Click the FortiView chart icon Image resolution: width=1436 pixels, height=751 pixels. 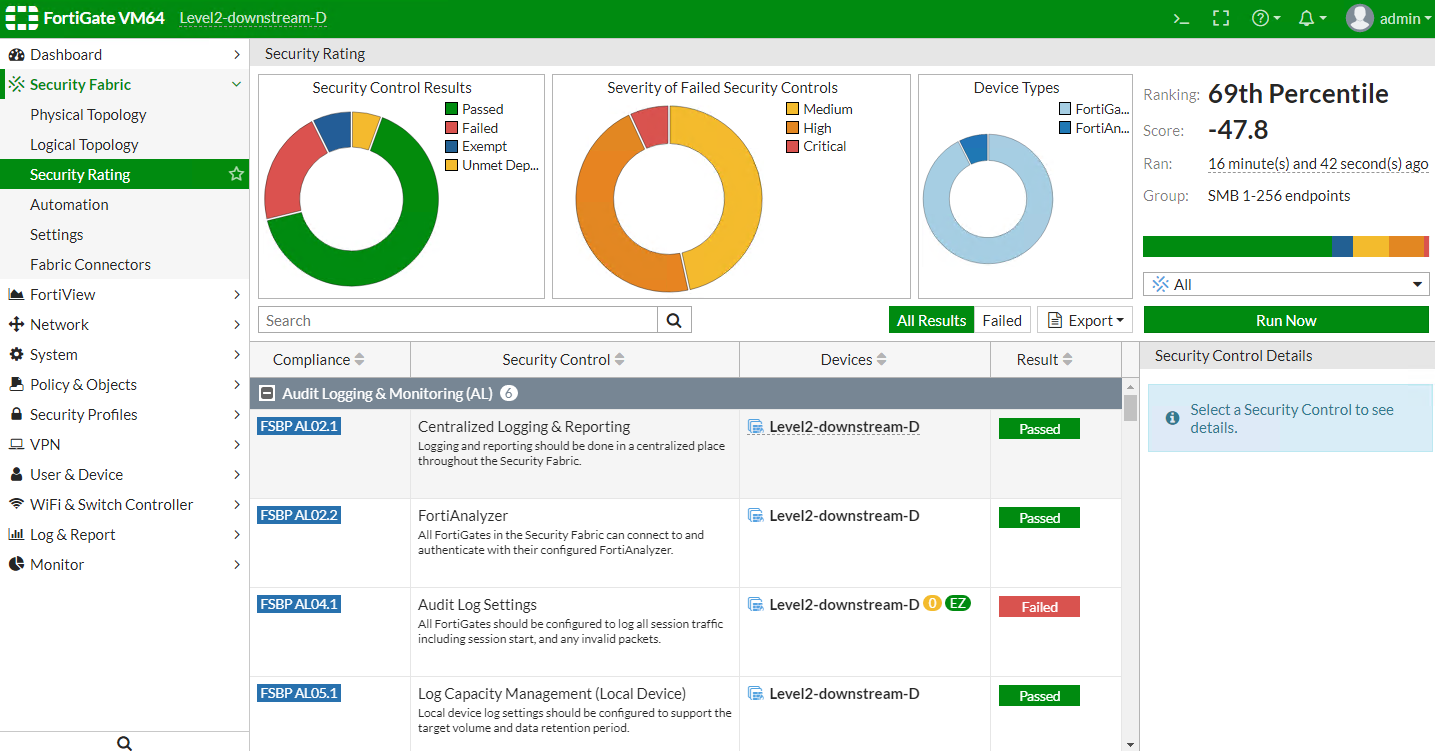16,295
